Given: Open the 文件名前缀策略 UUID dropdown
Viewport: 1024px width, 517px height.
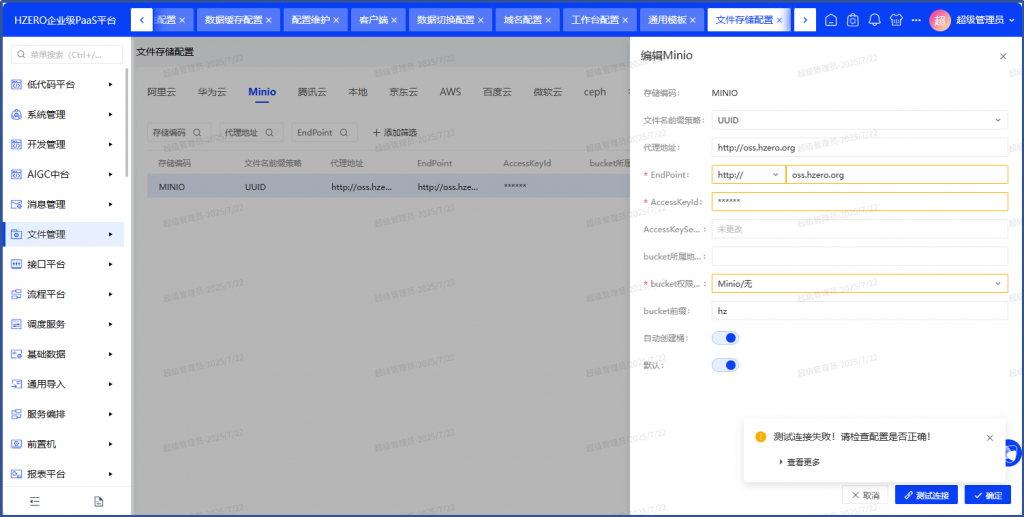Looking at the screenshot, I should [859, 120].
